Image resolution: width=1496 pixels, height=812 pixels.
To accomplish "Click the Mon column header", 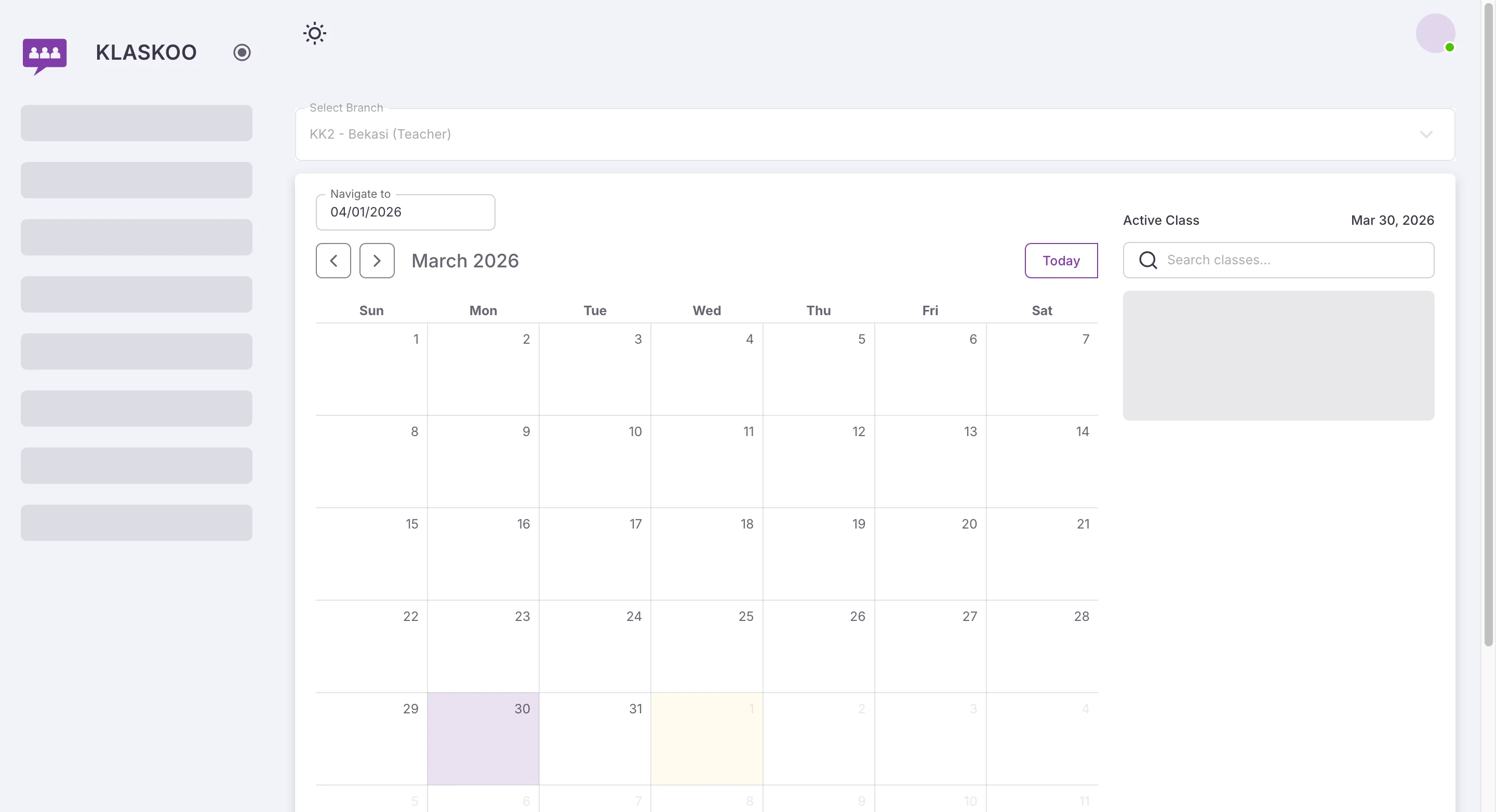I will point(483,310).
